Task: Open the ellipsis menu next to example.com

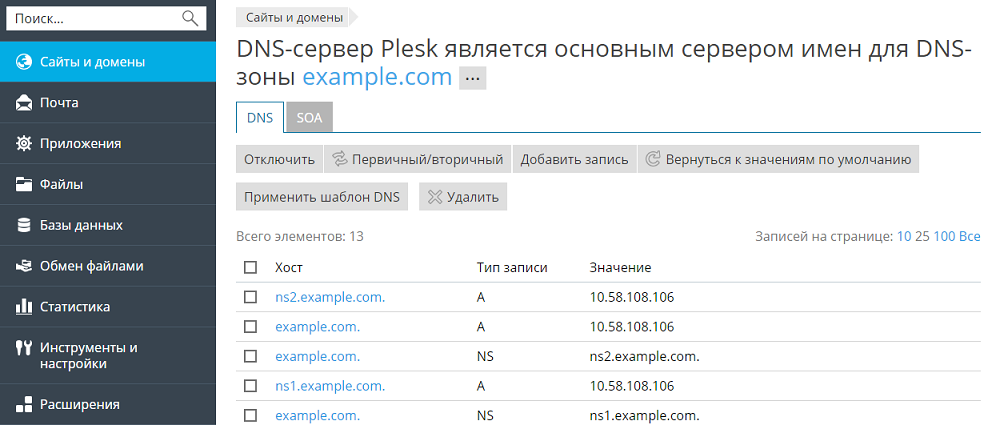Action: 472,79
